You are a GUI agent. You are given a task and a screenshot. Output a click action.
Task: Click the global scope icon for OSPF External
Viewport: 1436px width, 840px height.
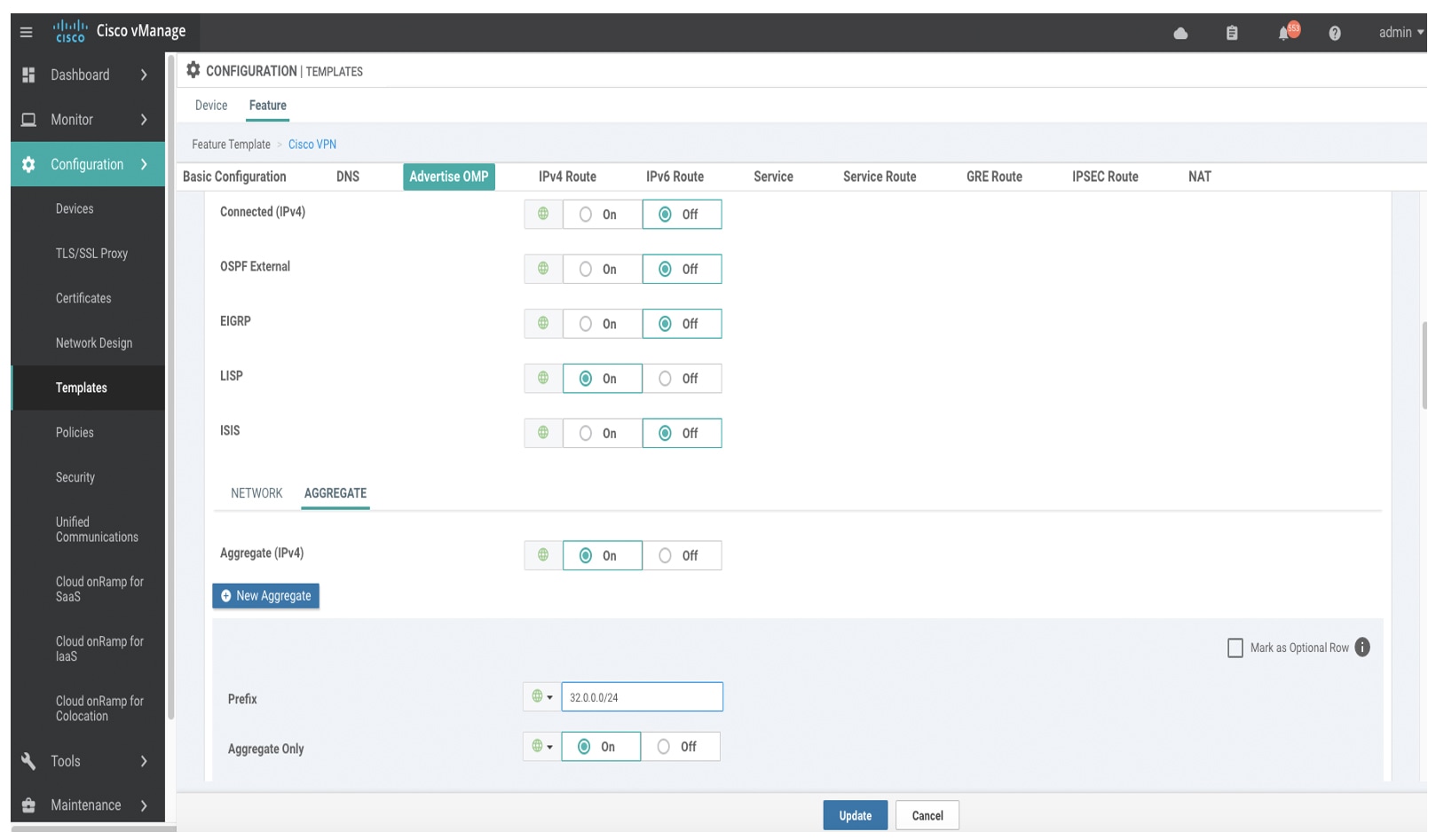(543, 269)
